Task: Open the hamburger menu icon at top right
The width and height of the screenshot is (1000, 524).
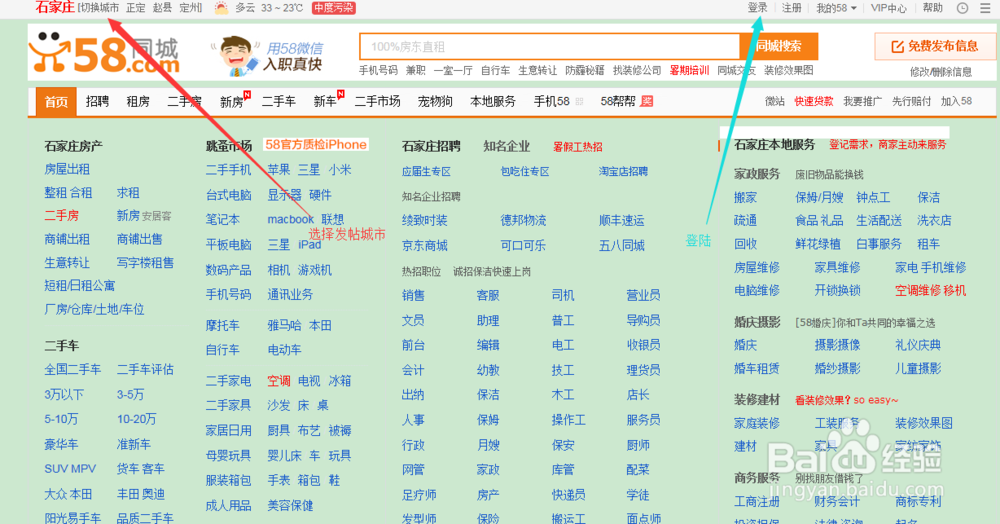Action: point(985,8)
